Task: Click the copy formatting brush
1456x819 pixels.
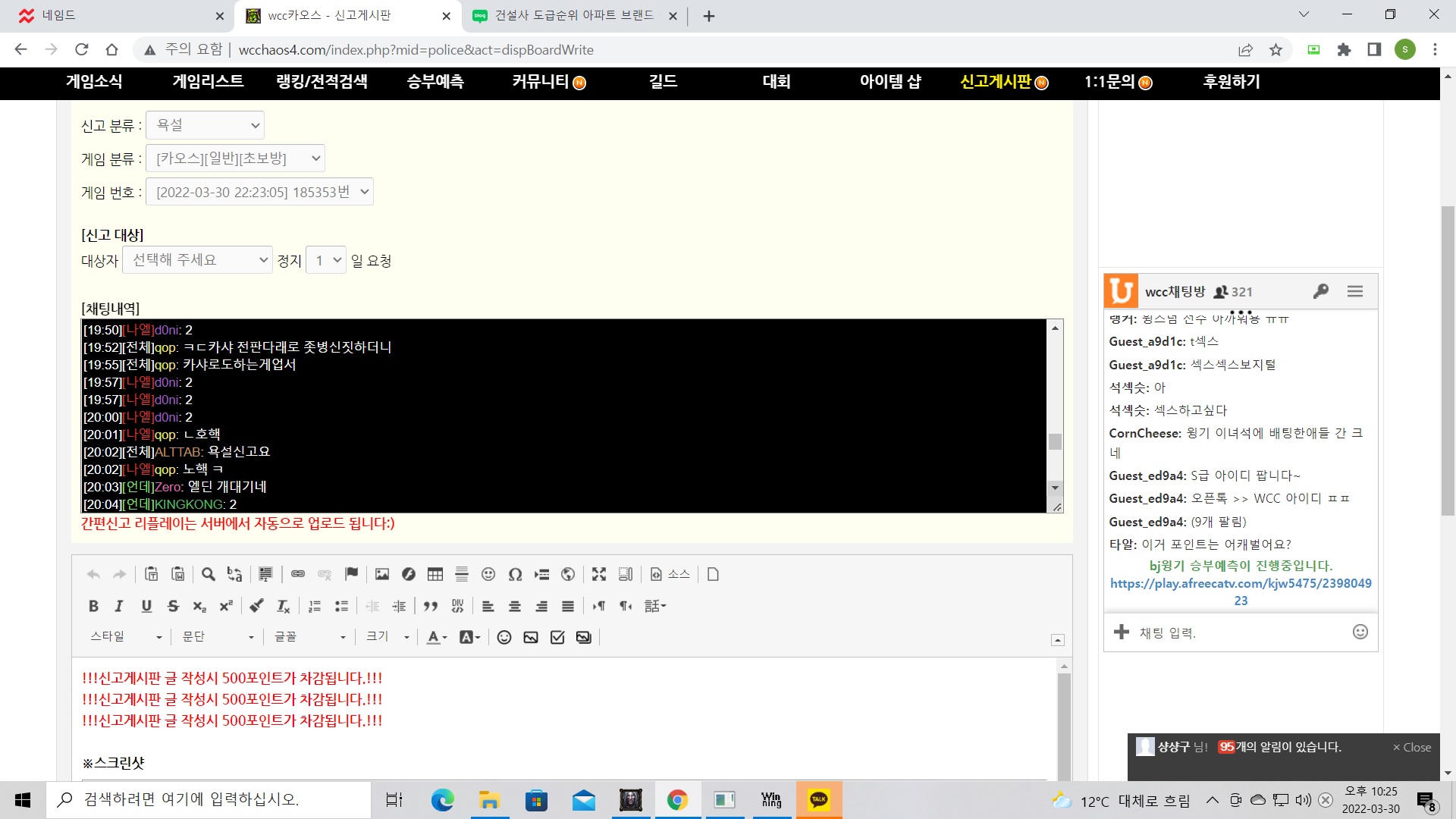Action: pos(257,606)
